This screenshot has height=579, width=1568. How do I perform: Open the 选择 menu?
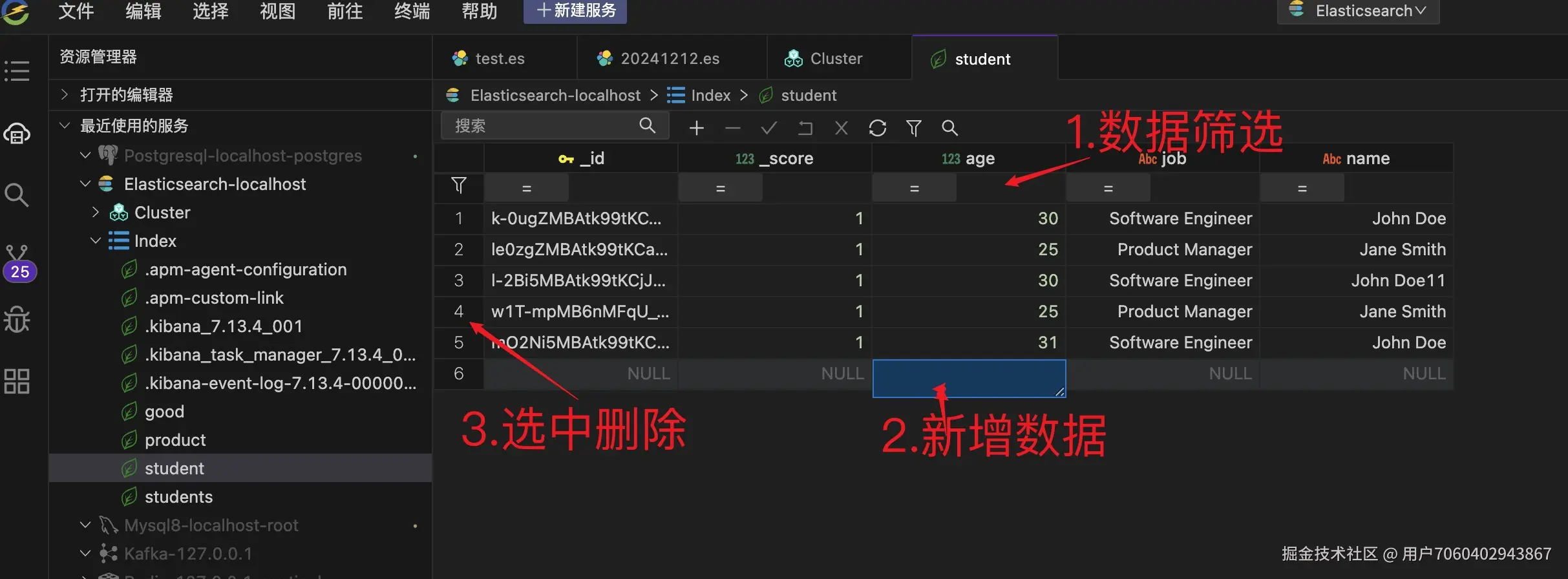[x=211, y=11]
